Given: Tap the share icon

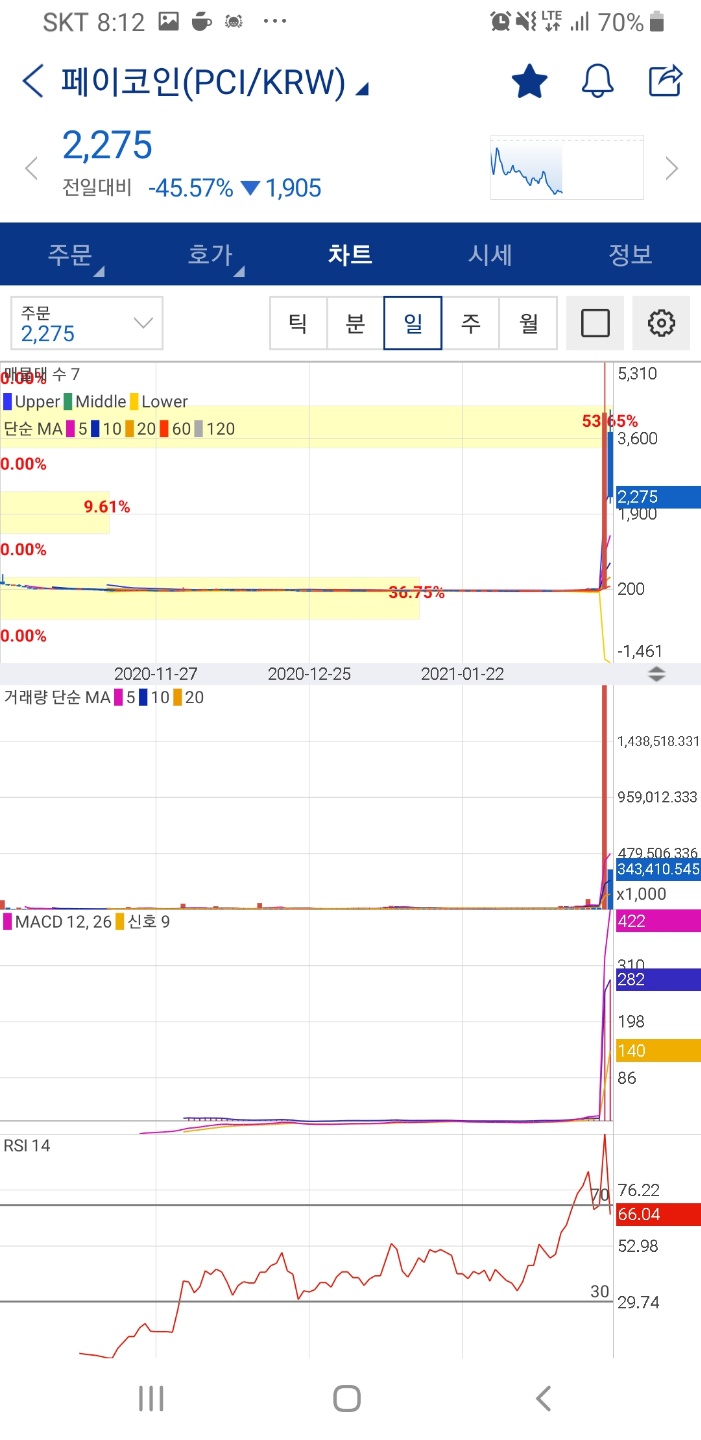Looking at the screenshot, I should pos(666,81).
